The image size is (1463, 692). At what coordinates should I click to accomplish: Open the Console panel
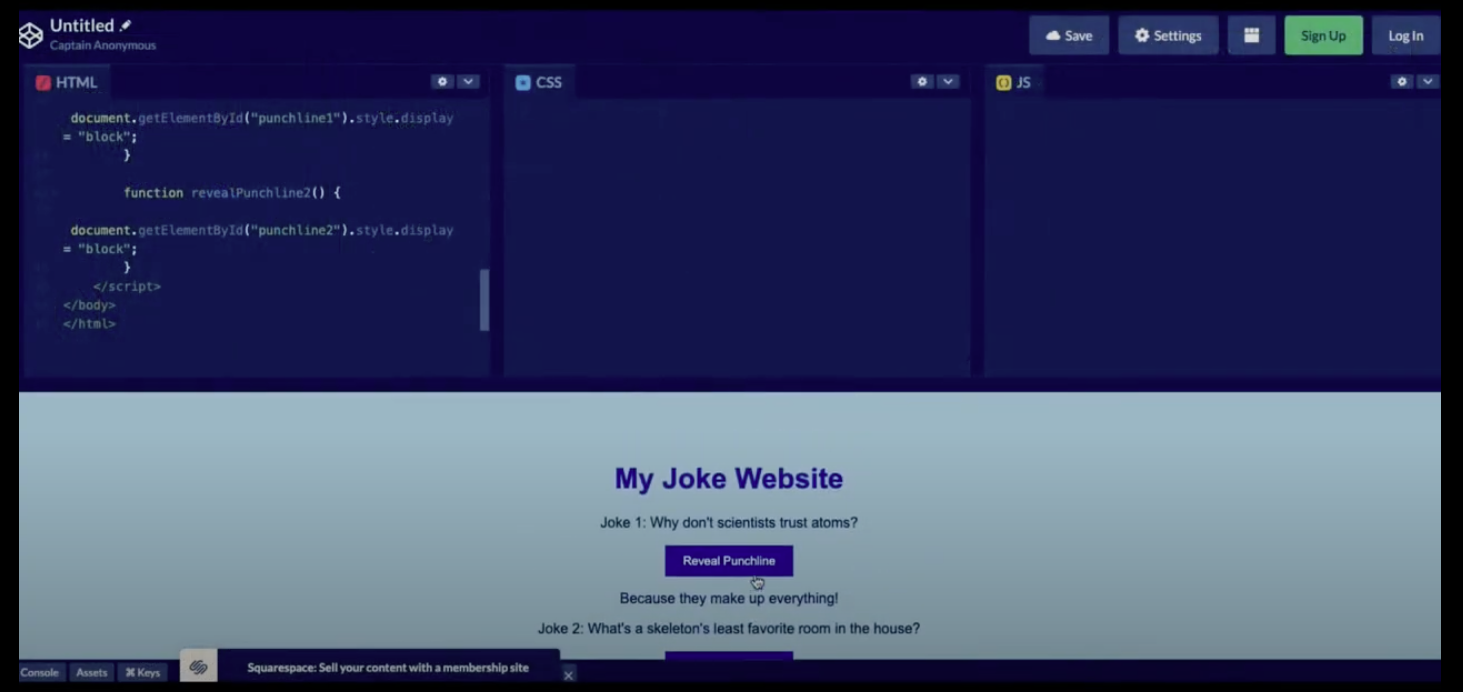pyautogui.click(x=40, y=673)
